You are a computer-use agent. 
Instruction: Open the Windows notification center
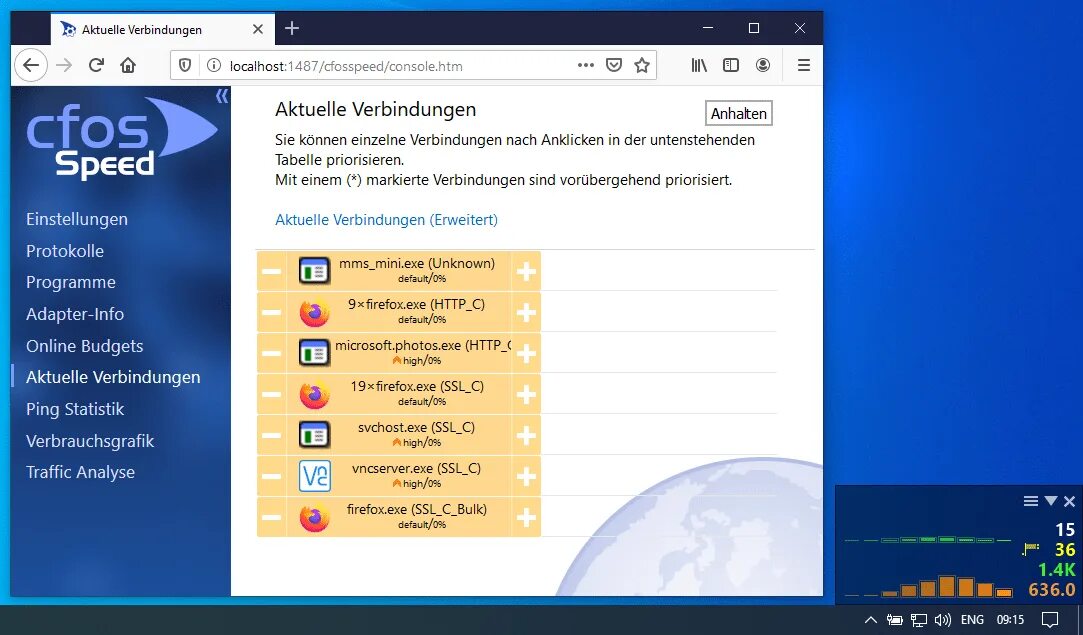click(1050, 620)
